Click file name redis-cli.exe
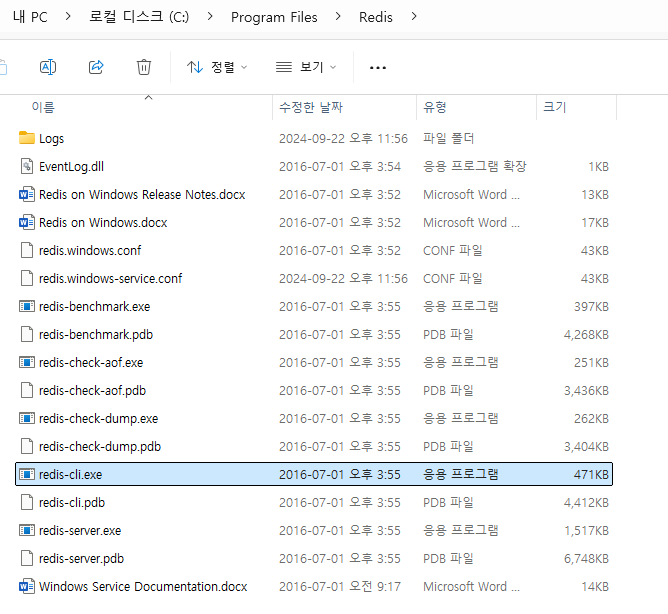 [x=70, y=475]
